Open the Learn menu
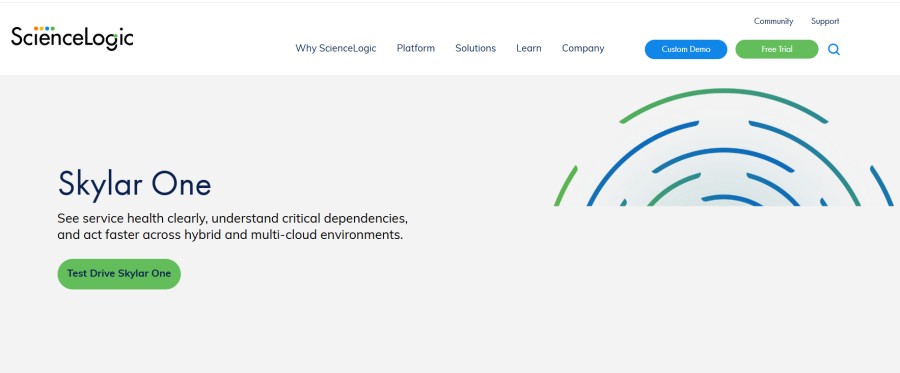900x373 pixels. click(x=529, y=48)
